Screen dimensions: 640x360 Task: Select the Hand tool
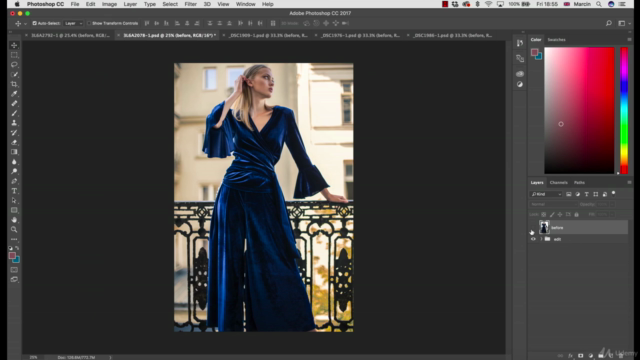tap(14, 220)
